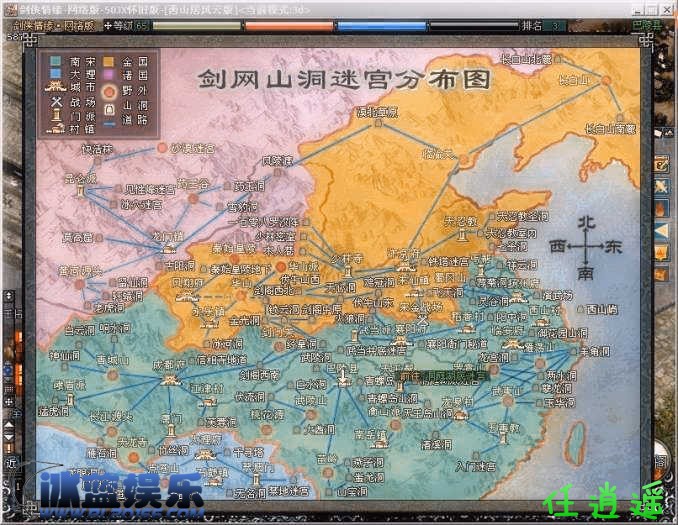Click the 天忍教 sect pillar icon
This screenshot has height=525, width=678.
pos(463,236)
